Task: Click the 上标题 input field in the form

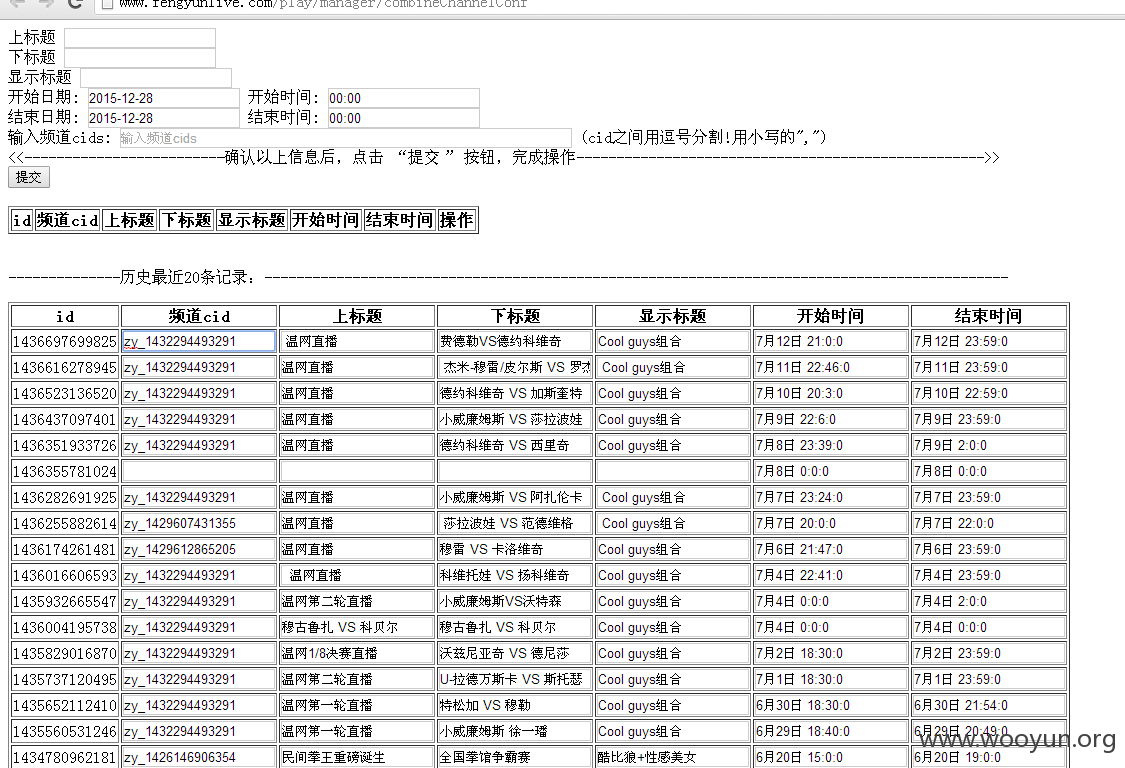Action: coord(140,37)
